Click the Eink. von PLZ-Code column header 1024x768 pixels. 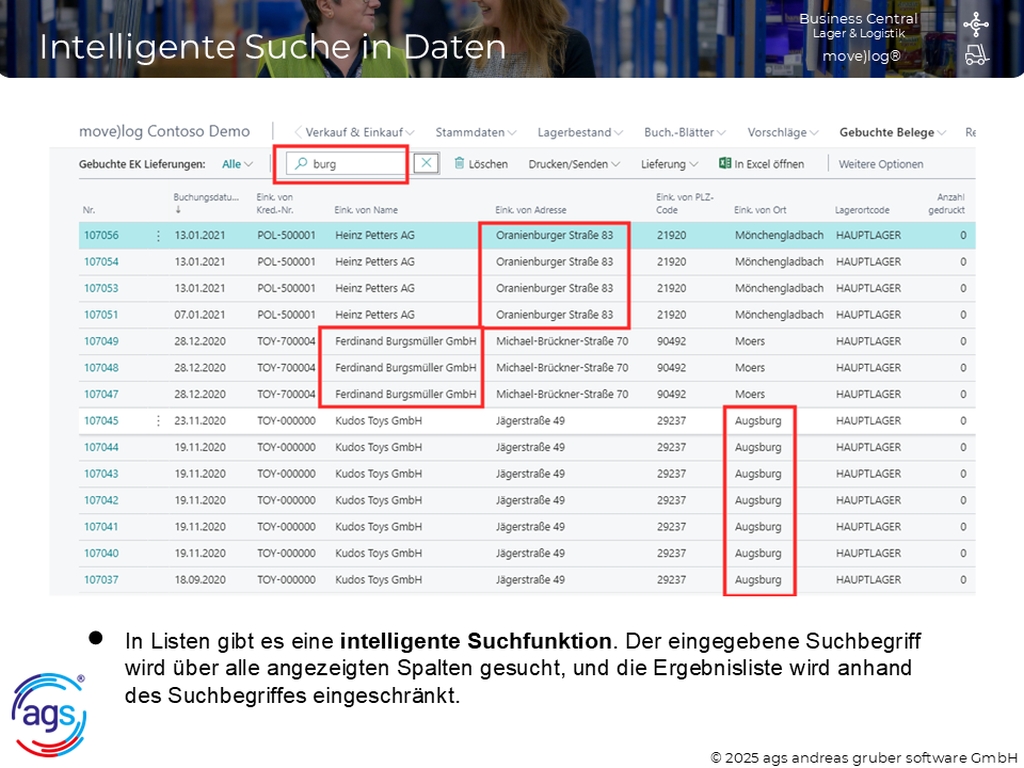pyautogui.click(x=685, y=204)
